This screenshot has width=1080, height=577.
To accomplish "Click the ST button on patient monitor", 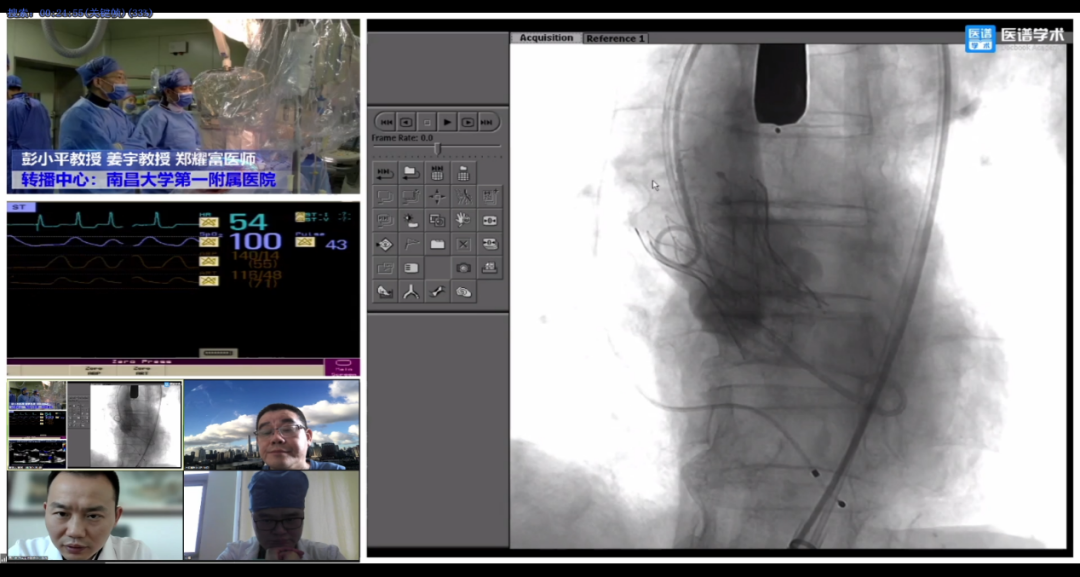I will [21, 207].
